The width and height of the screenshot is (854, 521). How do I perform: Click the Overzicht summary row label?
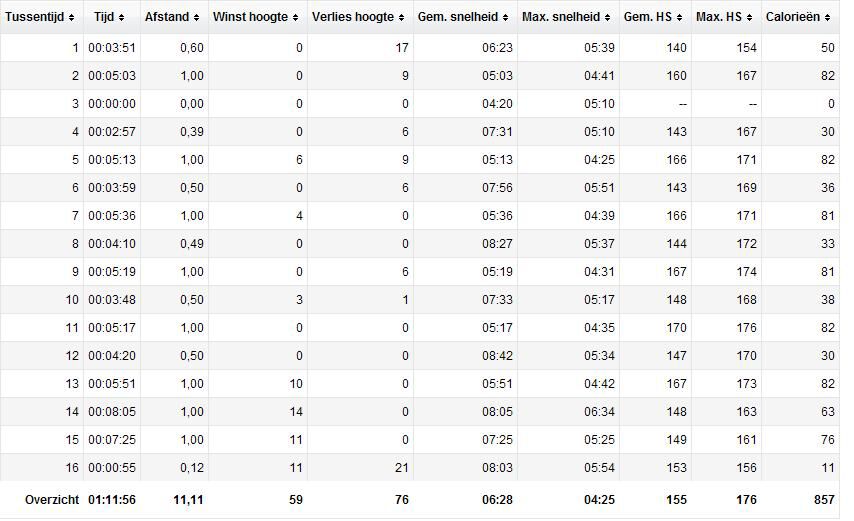point(52,500)
